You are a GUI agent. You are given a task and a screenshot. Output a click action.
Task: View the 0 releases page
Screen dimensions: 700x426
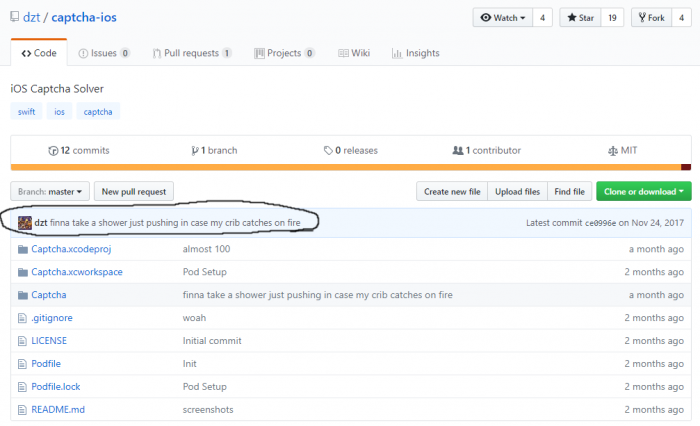351,150
